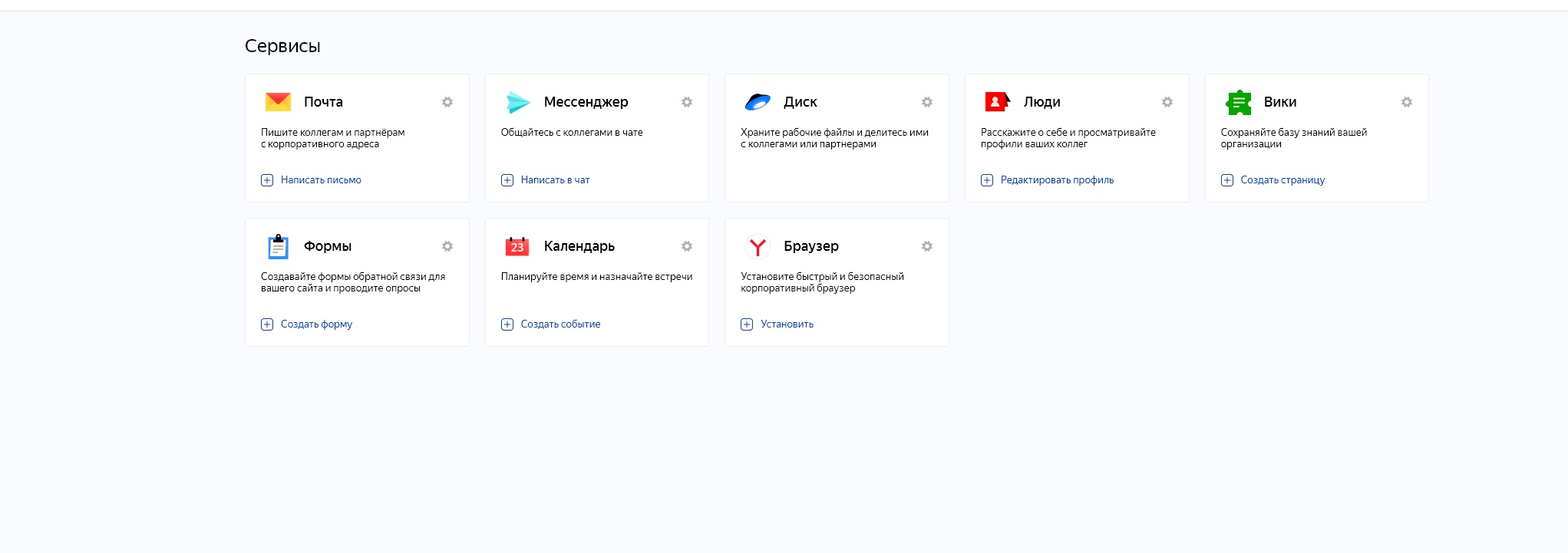Open the Мессенджер paper-plane icon
This screenshot has width=1568, height=553.
(518, 102)
